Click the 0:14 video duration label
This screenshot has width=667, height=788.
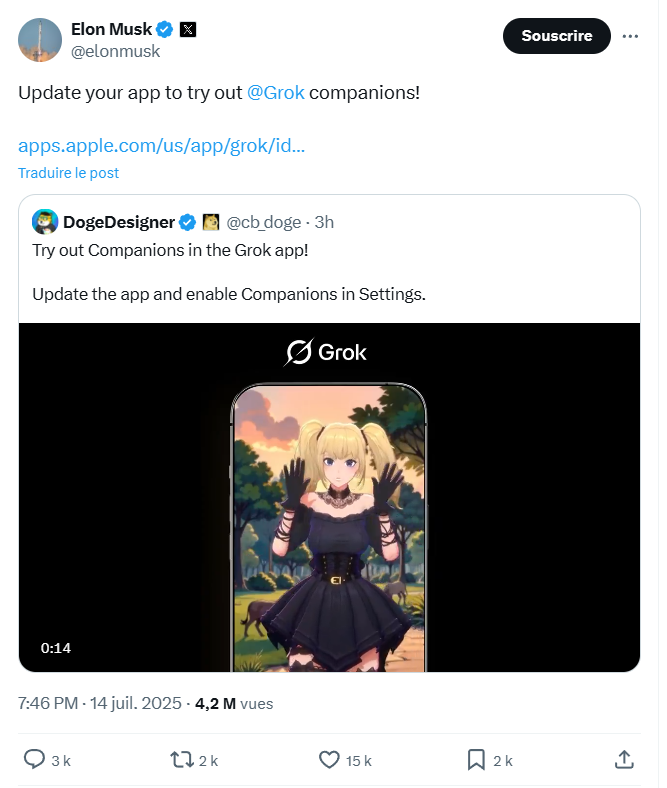(x=56, y=648)
